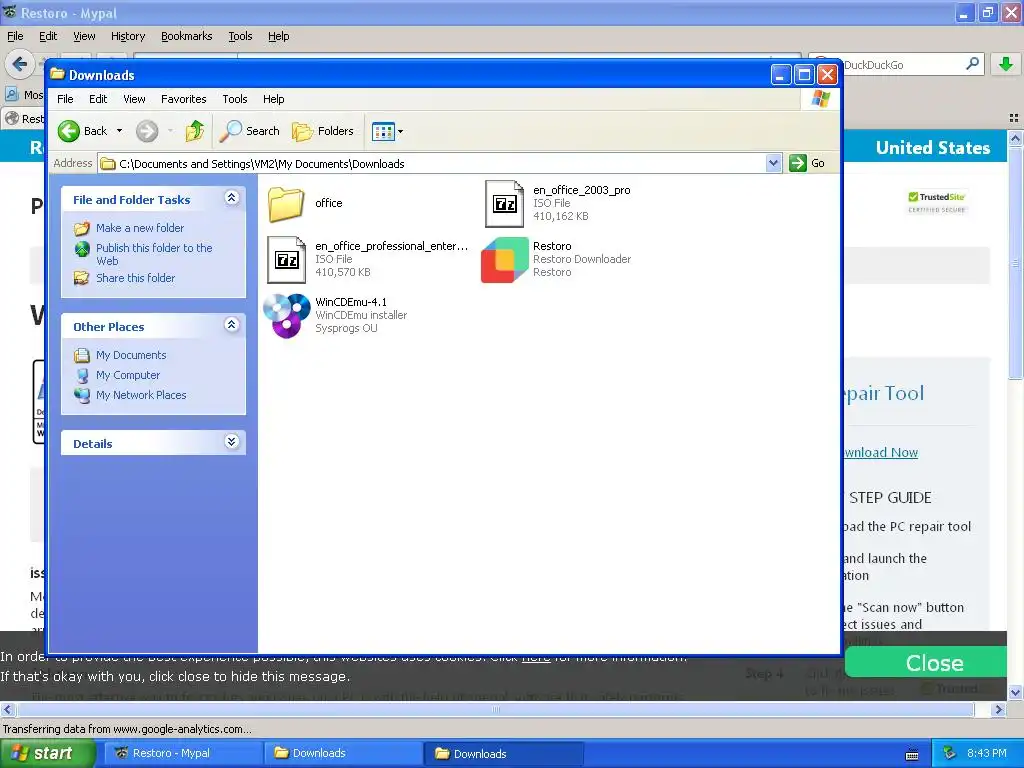Viewport: 1024px width, 768px height.
Task: Select the Restoro downloader icon
Action: point(504,260)
